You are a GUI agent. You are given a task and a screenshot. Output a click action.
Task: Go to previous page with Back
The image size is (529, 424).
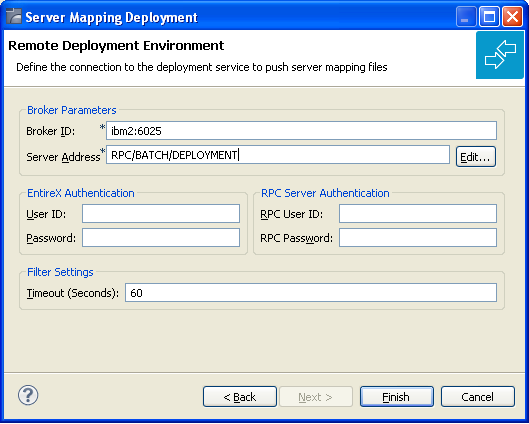click(x=240, y=397)
